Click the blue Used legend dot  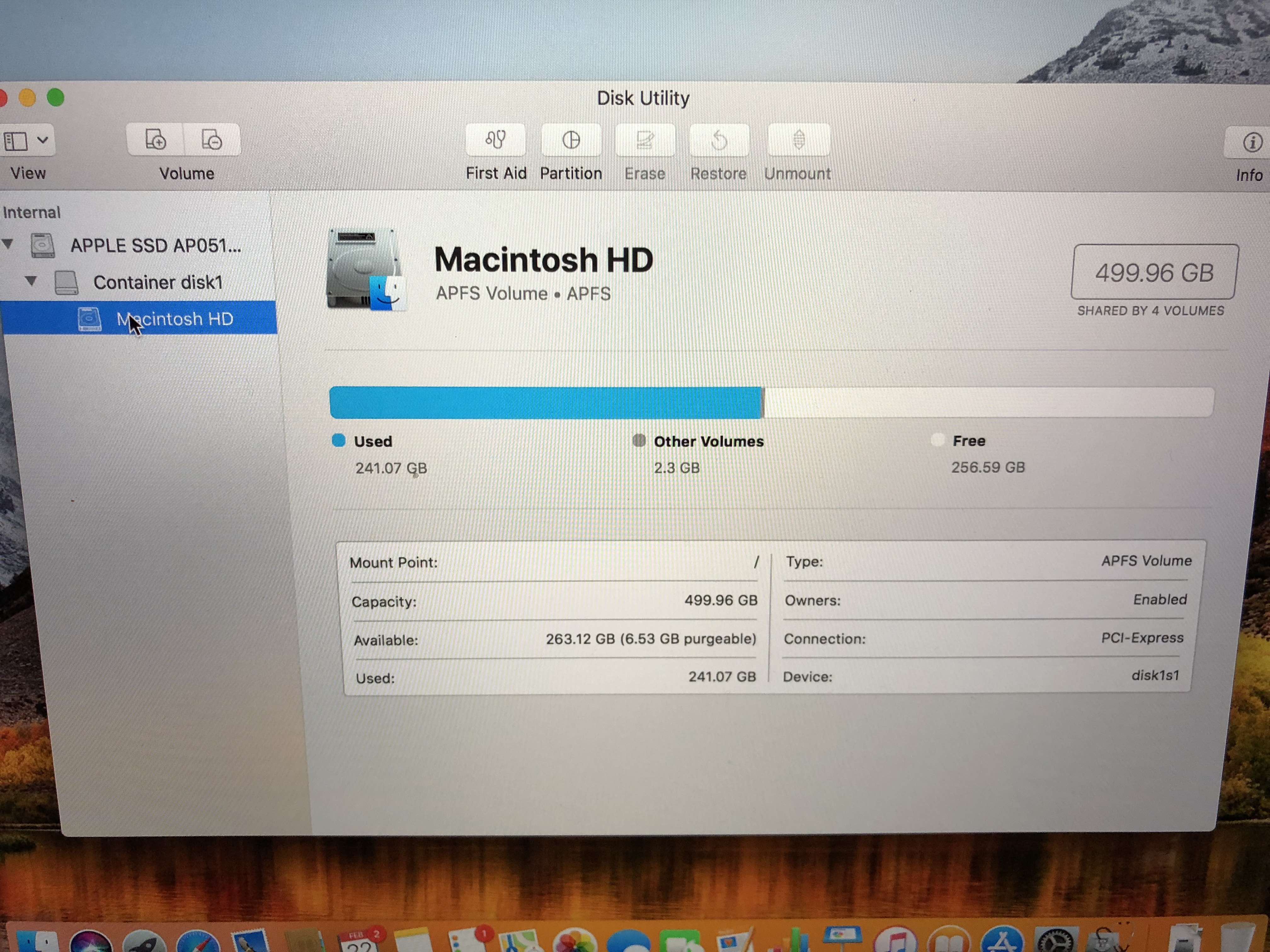(339, 440)
